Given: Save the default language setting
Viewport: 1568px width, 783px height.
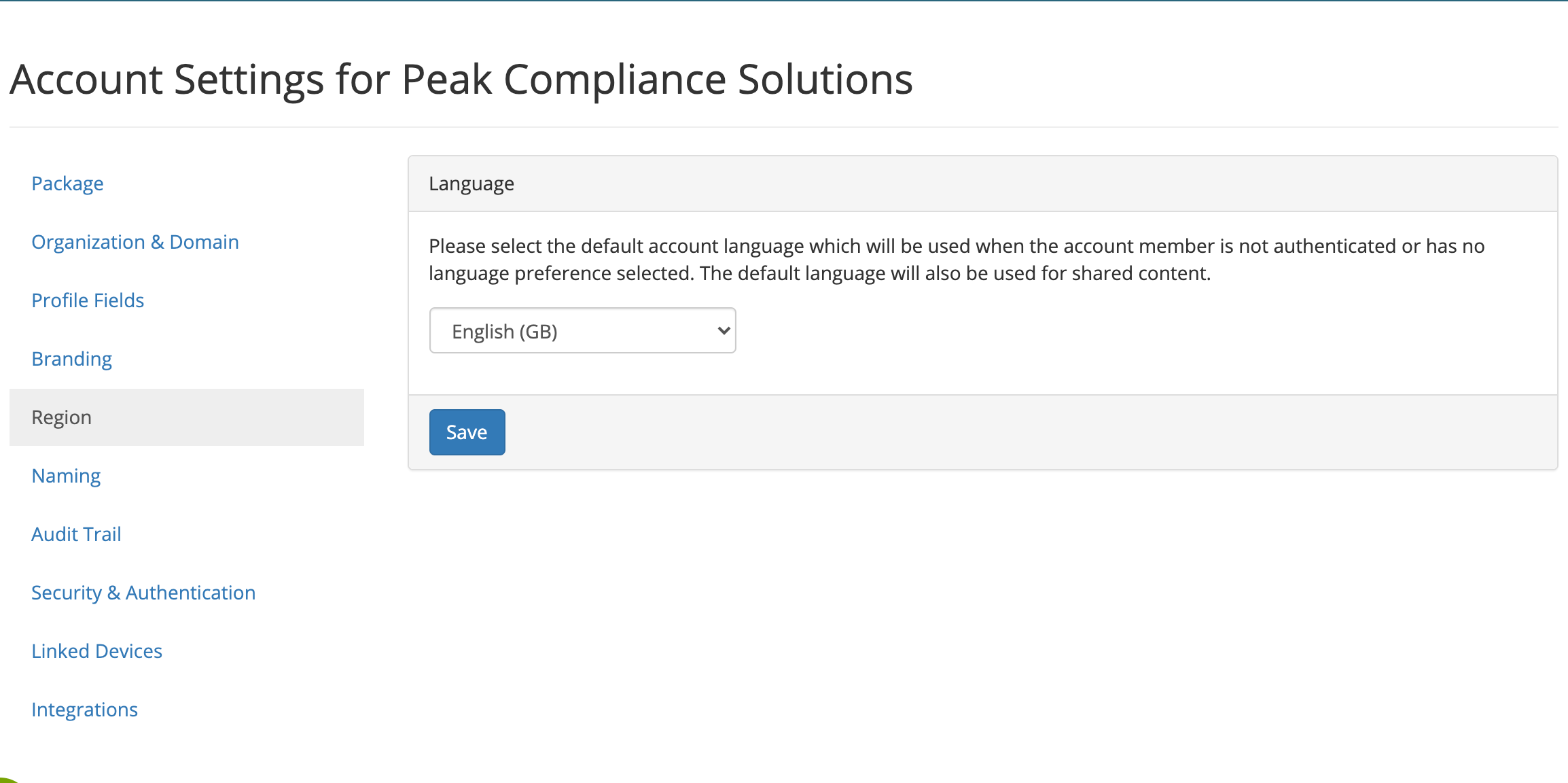Looking at the screenshot, I should (467, 432).
